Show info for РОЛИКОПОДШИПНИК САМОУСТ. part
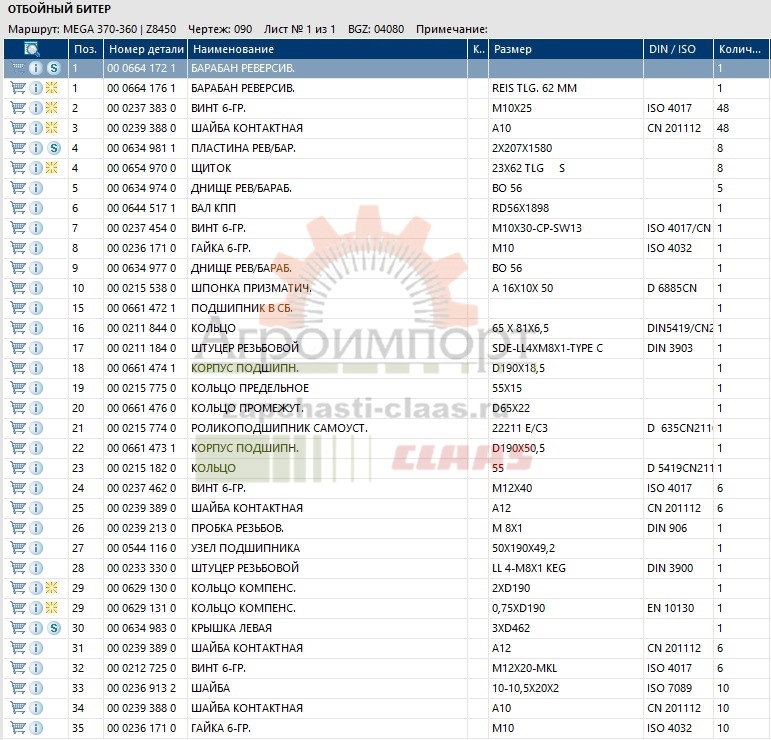 pos(36,428)
